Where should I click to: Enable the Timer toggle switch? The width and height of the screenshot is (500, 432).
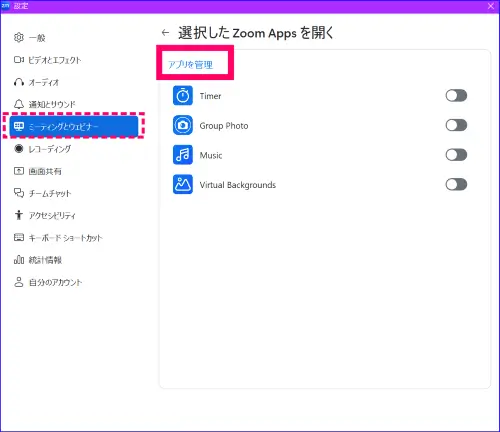456,96
